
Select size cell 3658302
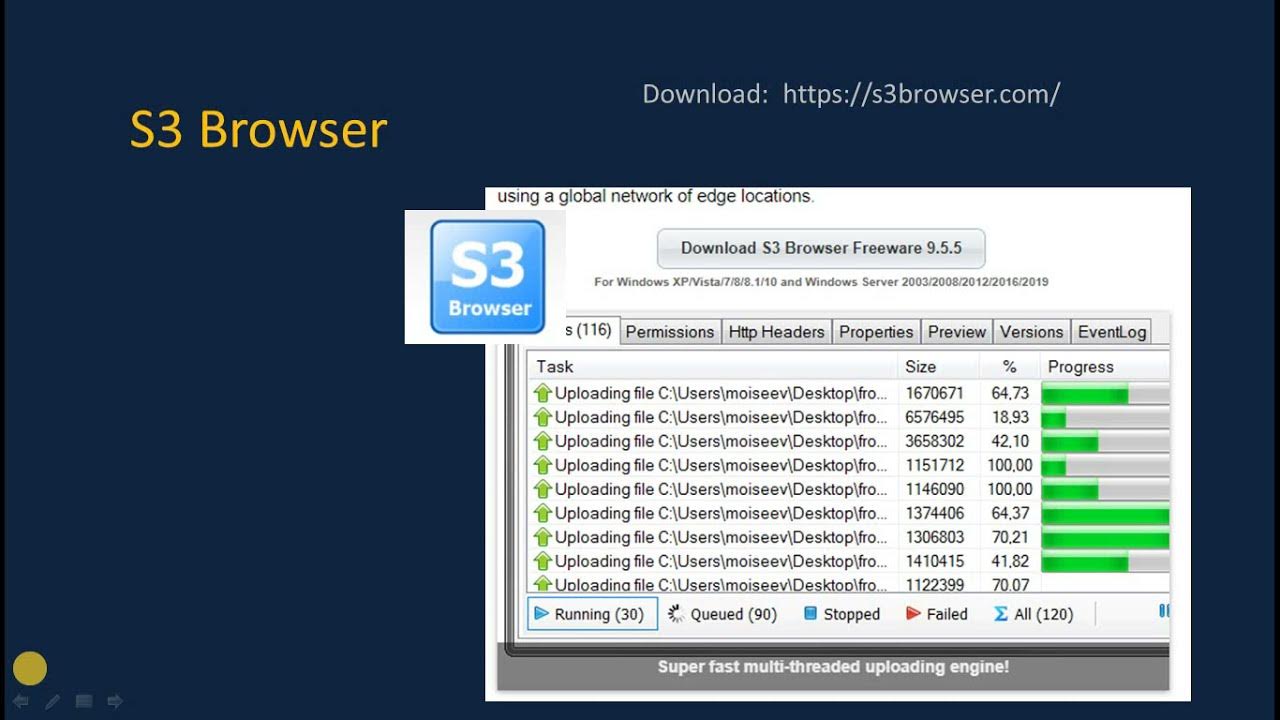934,441
